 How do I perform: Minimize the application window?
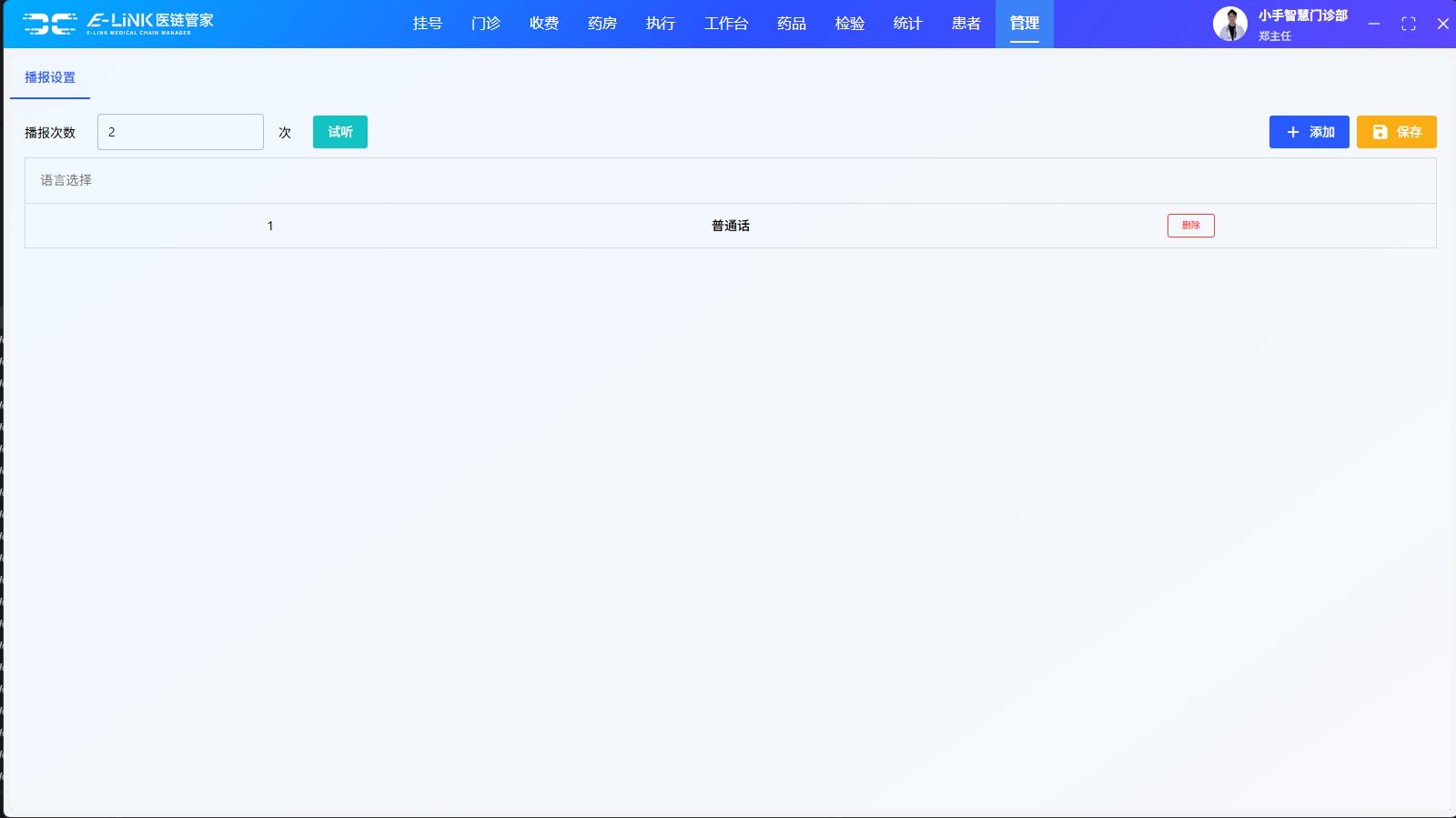(x=1374, y=24)
